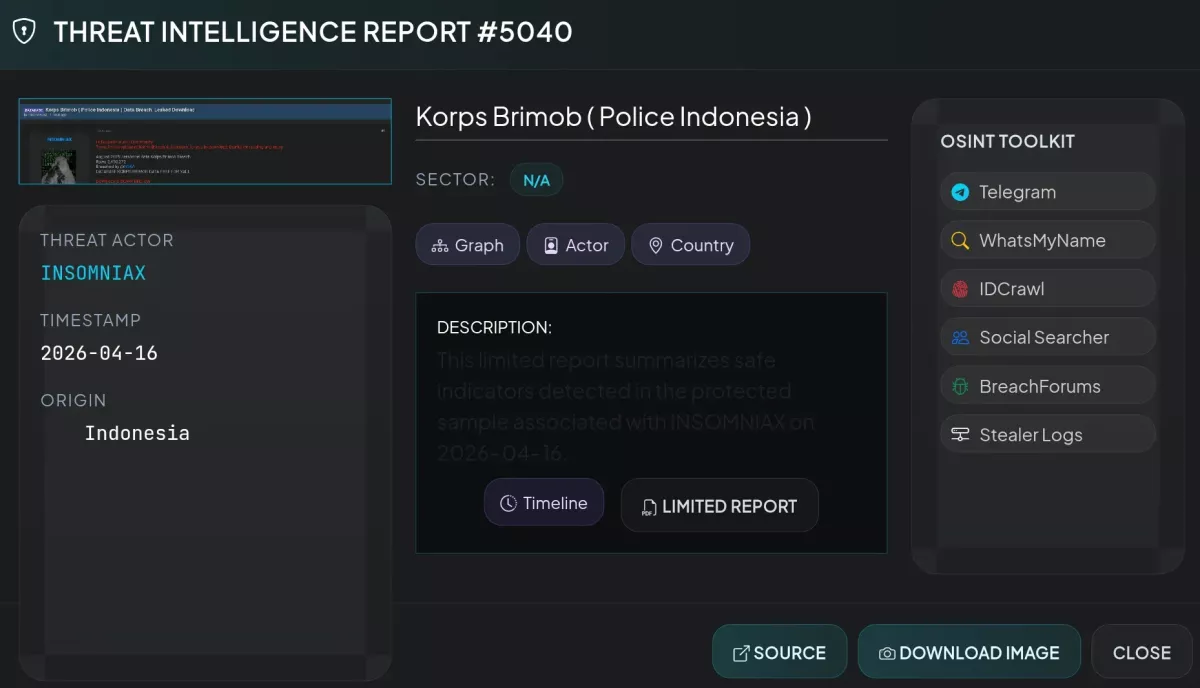The height and width of the screenshot is (688, 1200).
Task: Open the Social Searcher tool
Action: (x=1048, y=338)
